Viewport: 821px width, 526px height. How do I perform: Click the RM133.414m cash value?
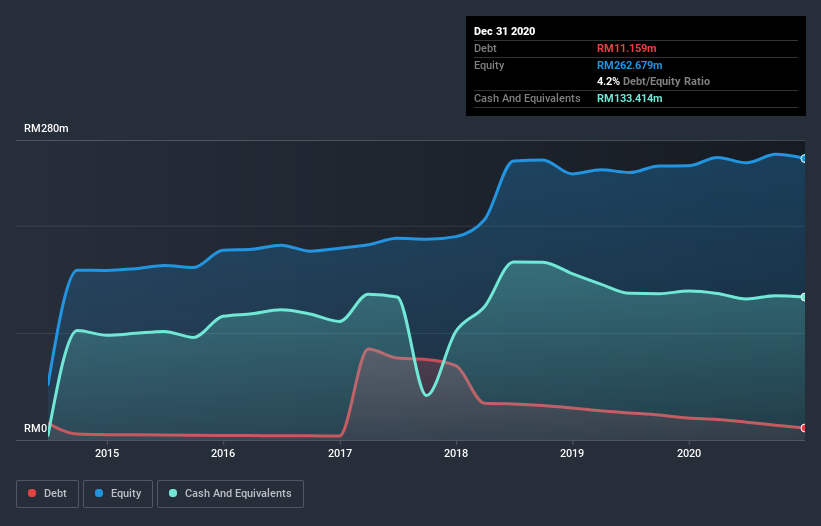(x=630, y=98)
